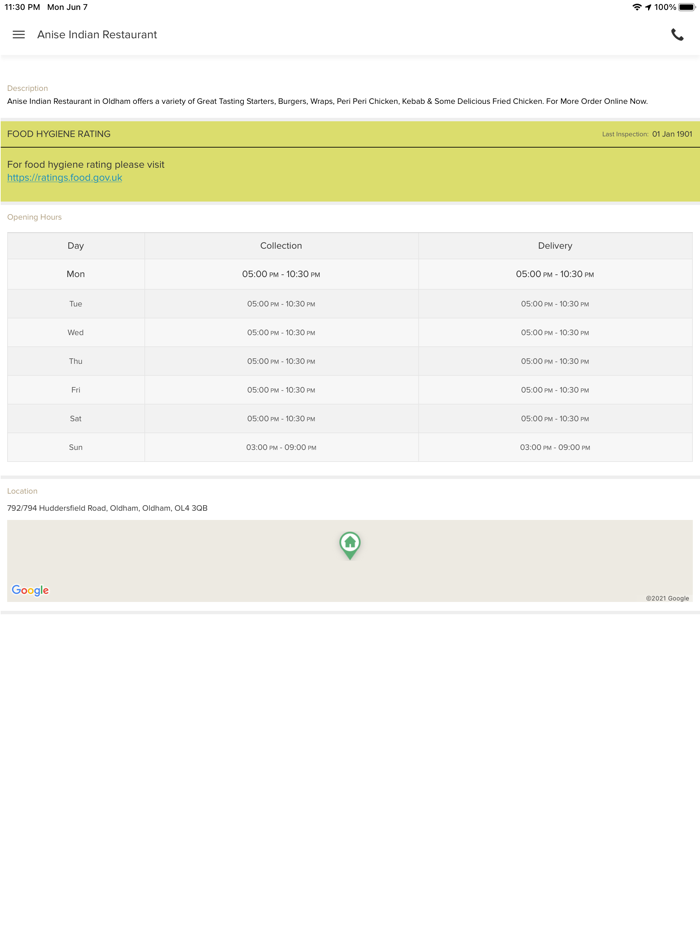Select the Fri row day cell
This screenshot has height=934, width=700.
76,390
